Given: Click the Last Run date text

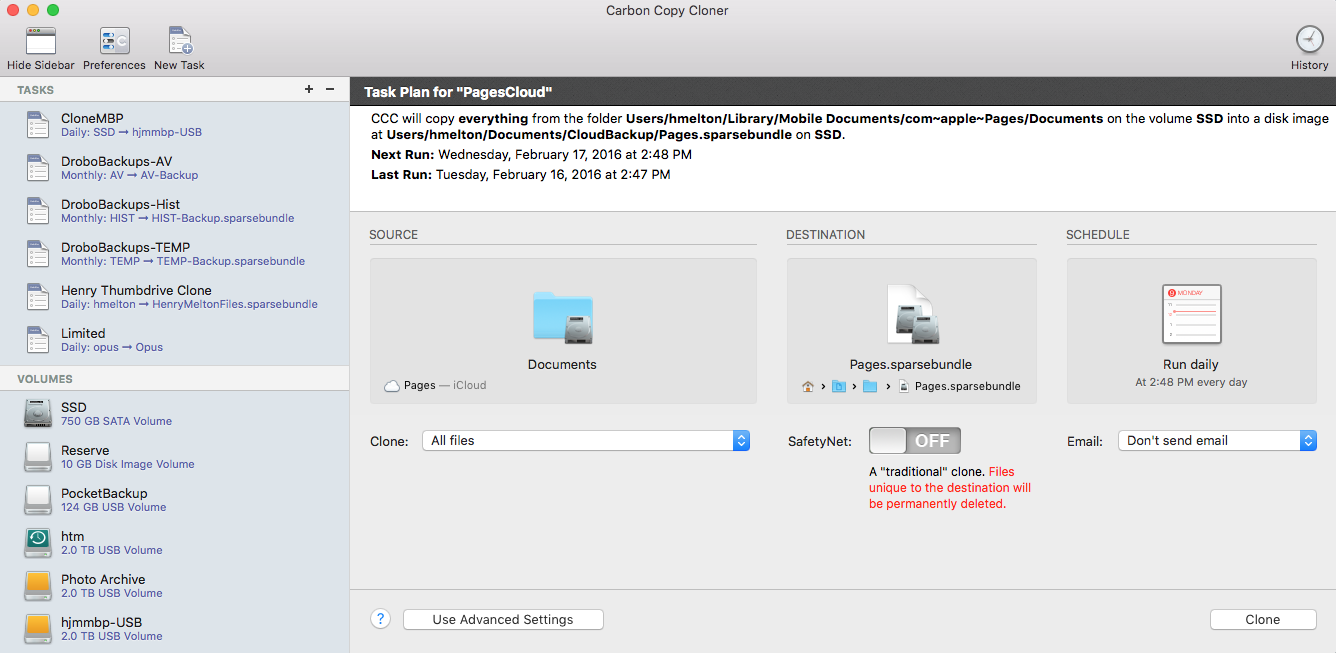Looking at the screenshot, I should click(553, 174).
